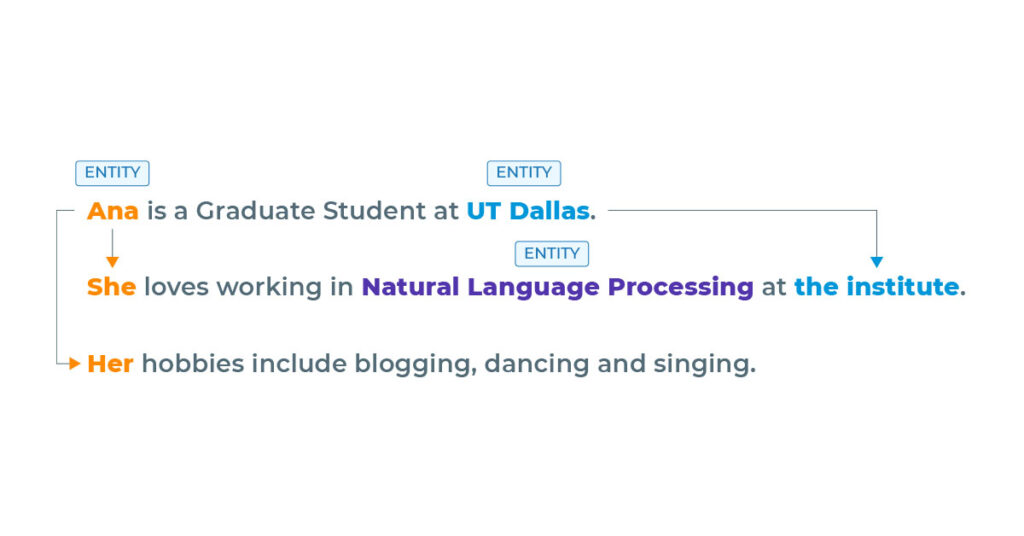
Task: Select the blue phrase the institute
Action: click(876, 287)
